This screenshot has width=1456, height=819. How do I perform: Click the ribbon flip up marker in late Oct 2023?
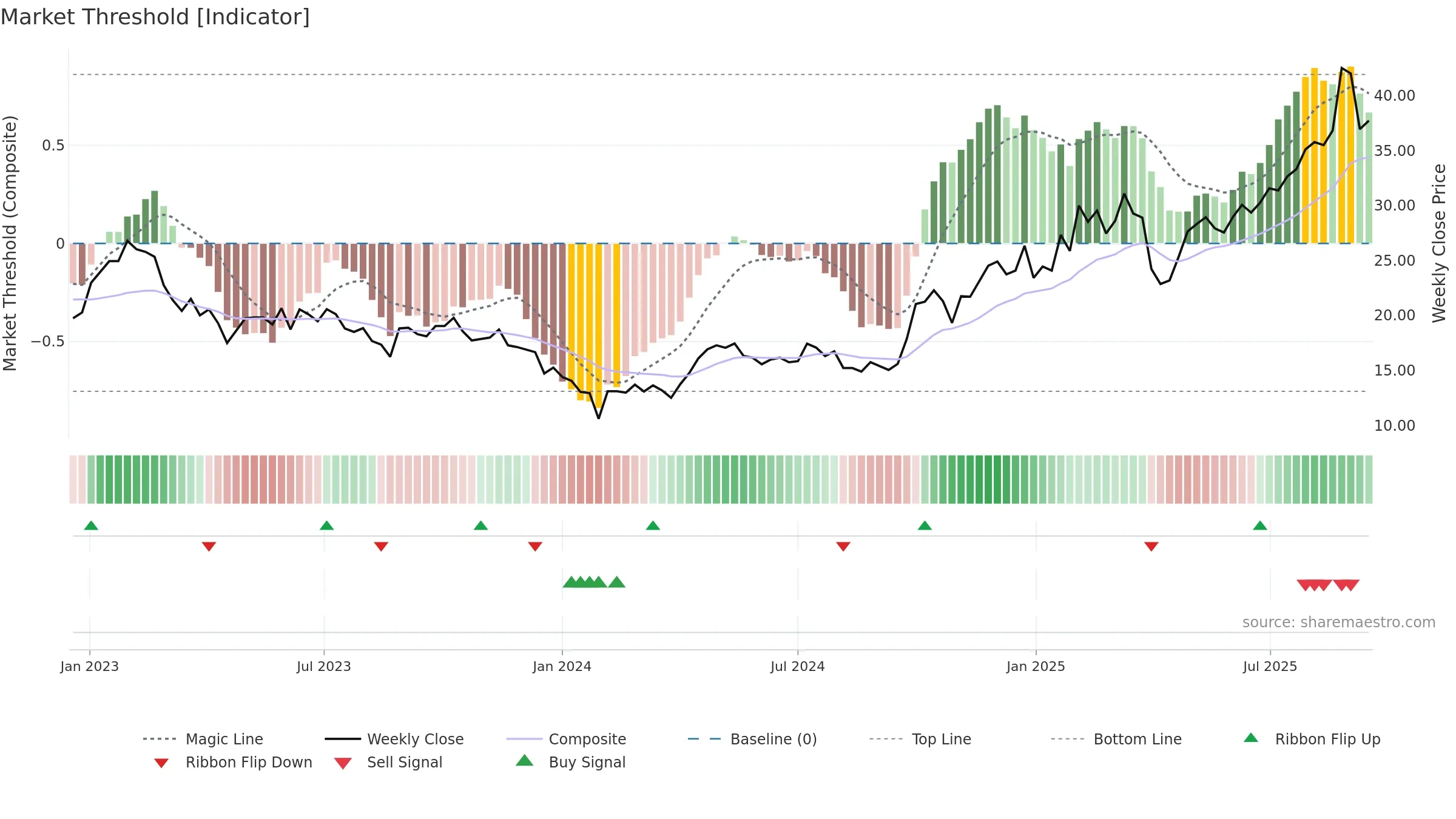pyautogui.click(x=480, y=525)
